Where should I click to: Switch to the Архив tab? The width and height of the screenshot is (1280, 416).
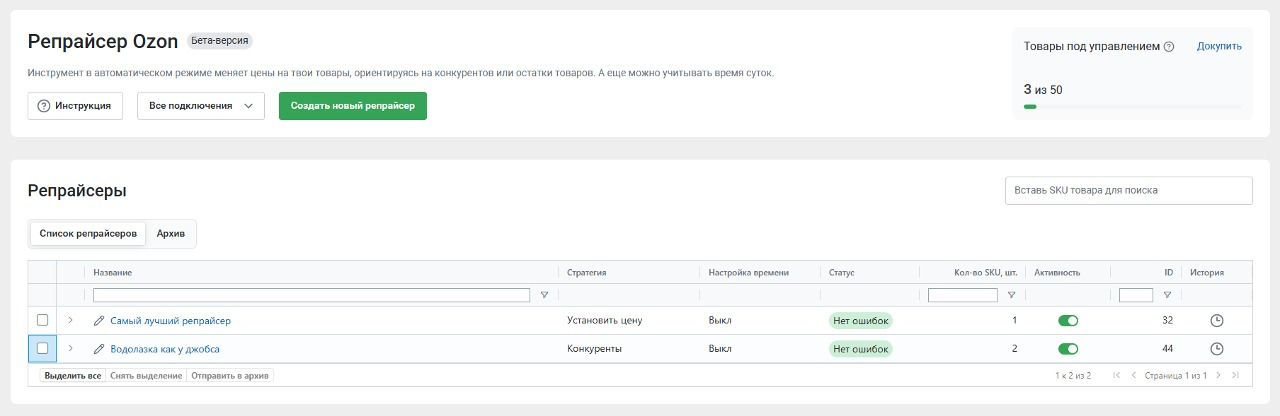pyautogui.click(x=171, y=233)
